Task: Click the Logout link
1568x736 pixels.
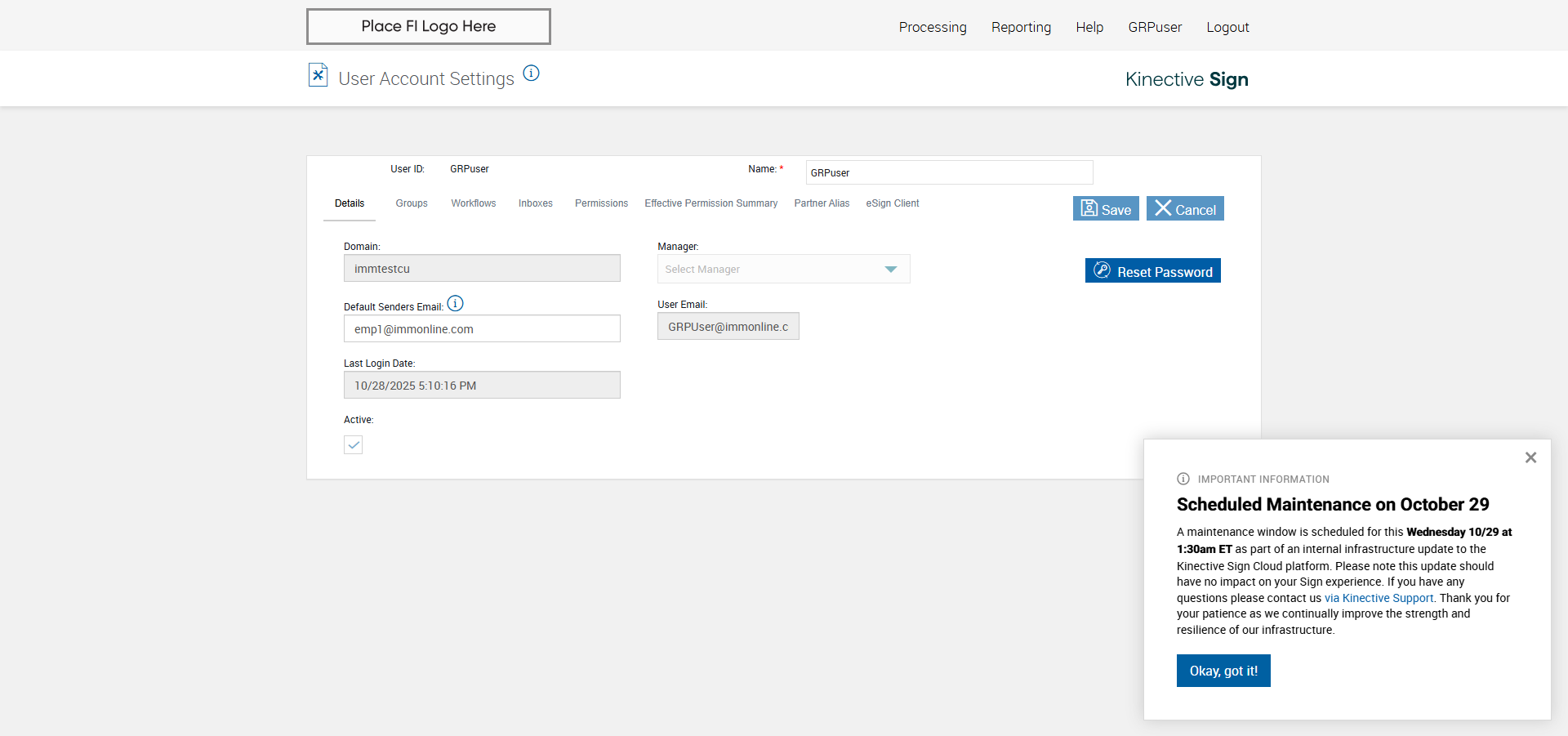Action: coord(1227,27)
